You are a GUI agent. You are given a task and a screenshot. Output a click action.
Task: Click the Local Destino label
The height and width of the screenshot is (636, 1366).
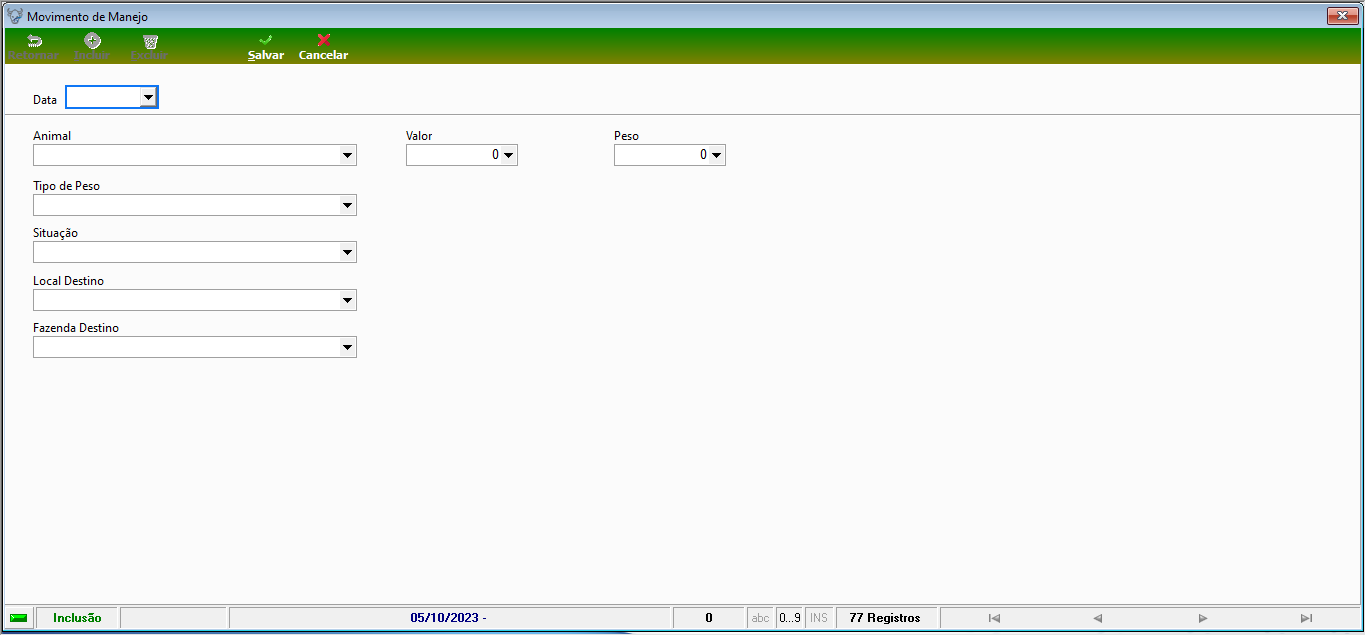[x=68, y=281]
